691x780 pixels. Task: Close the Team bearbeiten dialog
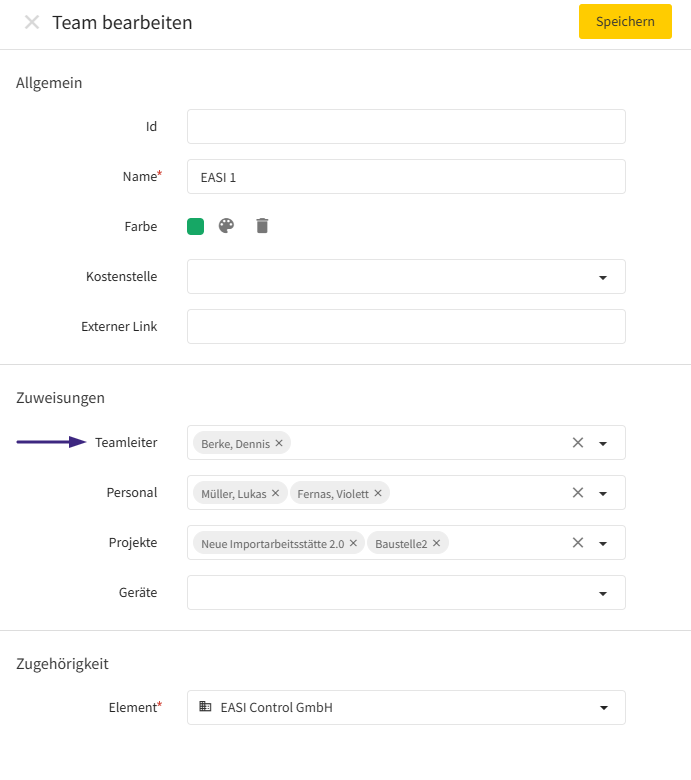[x=32, y=22]
